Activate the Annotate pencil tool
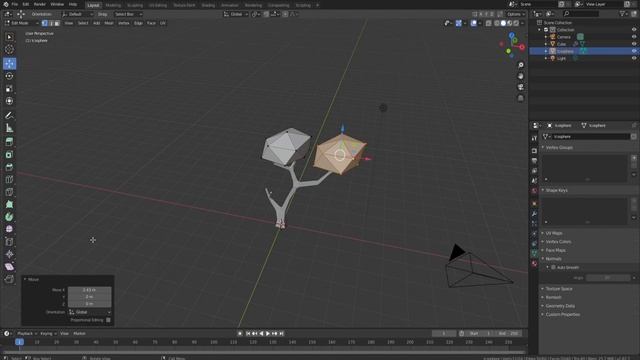Image resolution: width=640 pixels, height=360 pixels. click(9, 116)
